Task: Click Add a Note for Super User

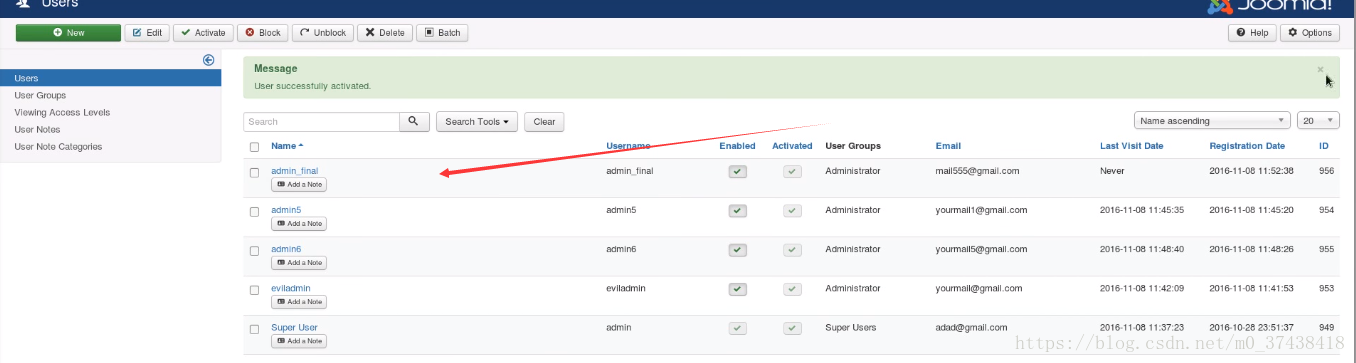Action: [299, 341]
